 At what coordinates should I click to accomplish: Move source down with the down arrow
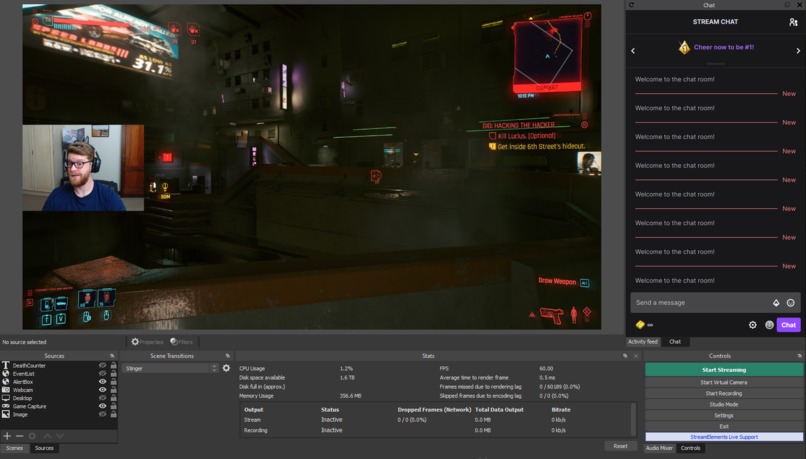point(60,436)
